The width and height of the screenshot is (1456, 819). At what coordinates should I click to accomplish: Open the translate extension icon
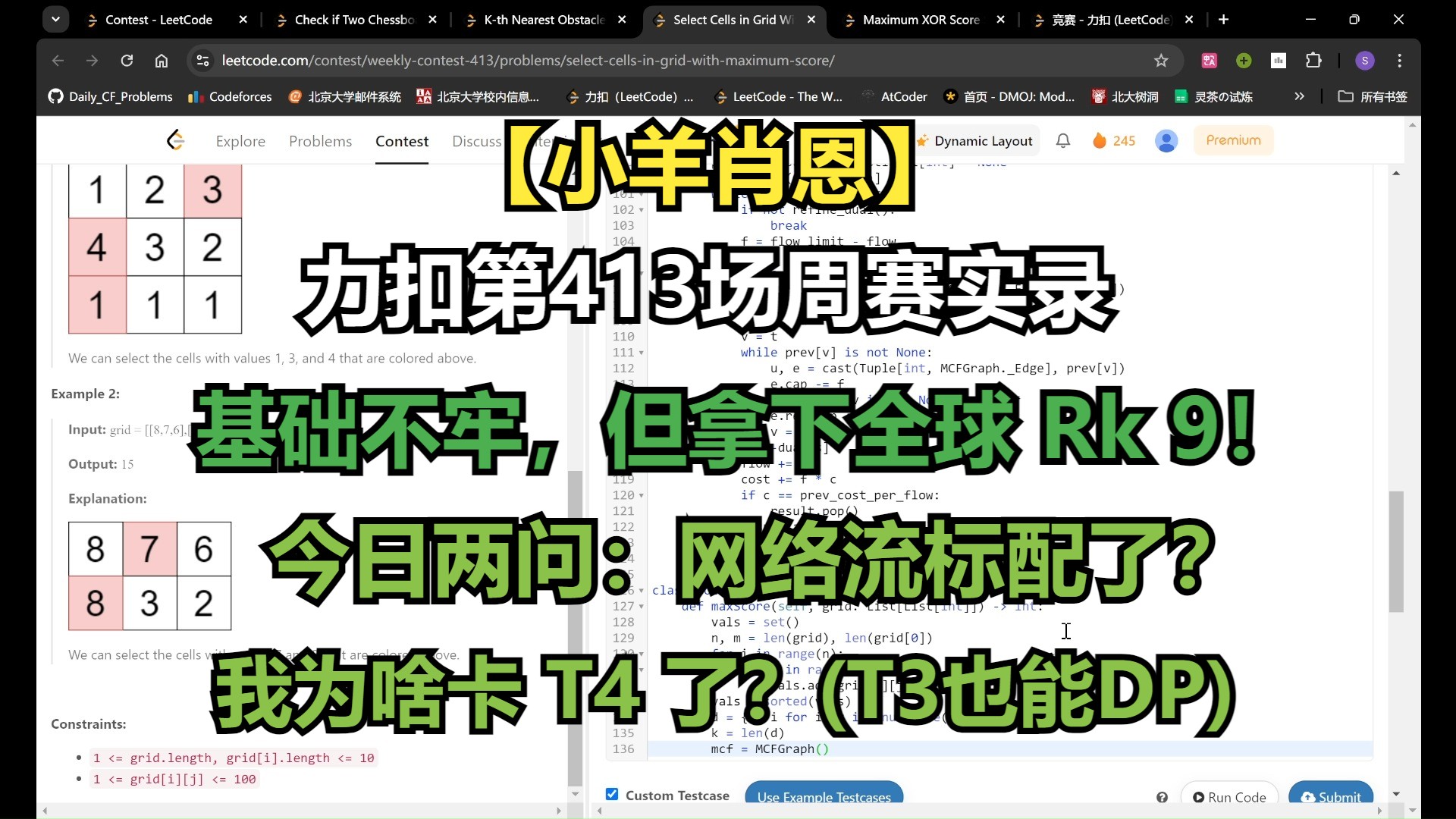click(1210, 61)
